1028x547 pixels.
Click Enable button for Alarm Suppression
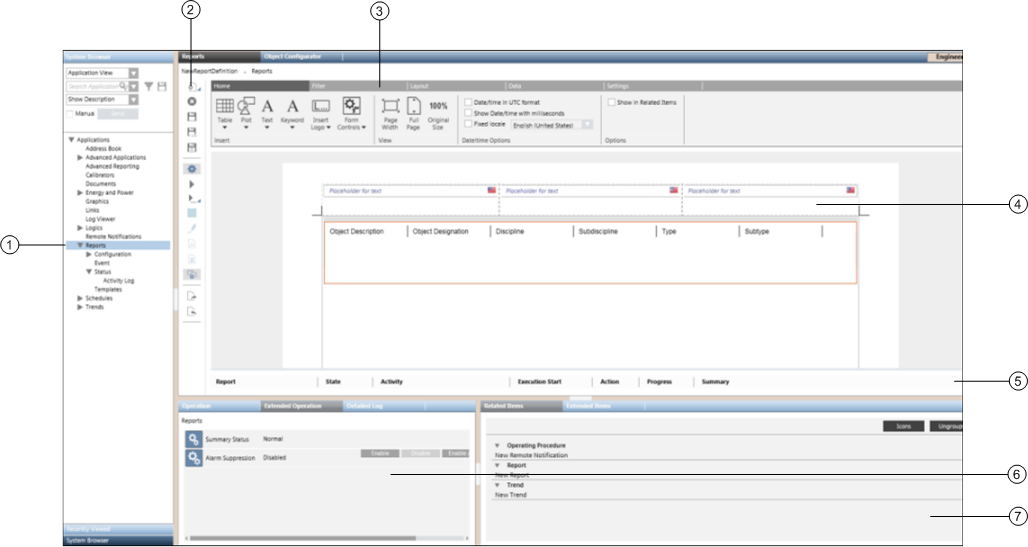[x=380, y=453]
